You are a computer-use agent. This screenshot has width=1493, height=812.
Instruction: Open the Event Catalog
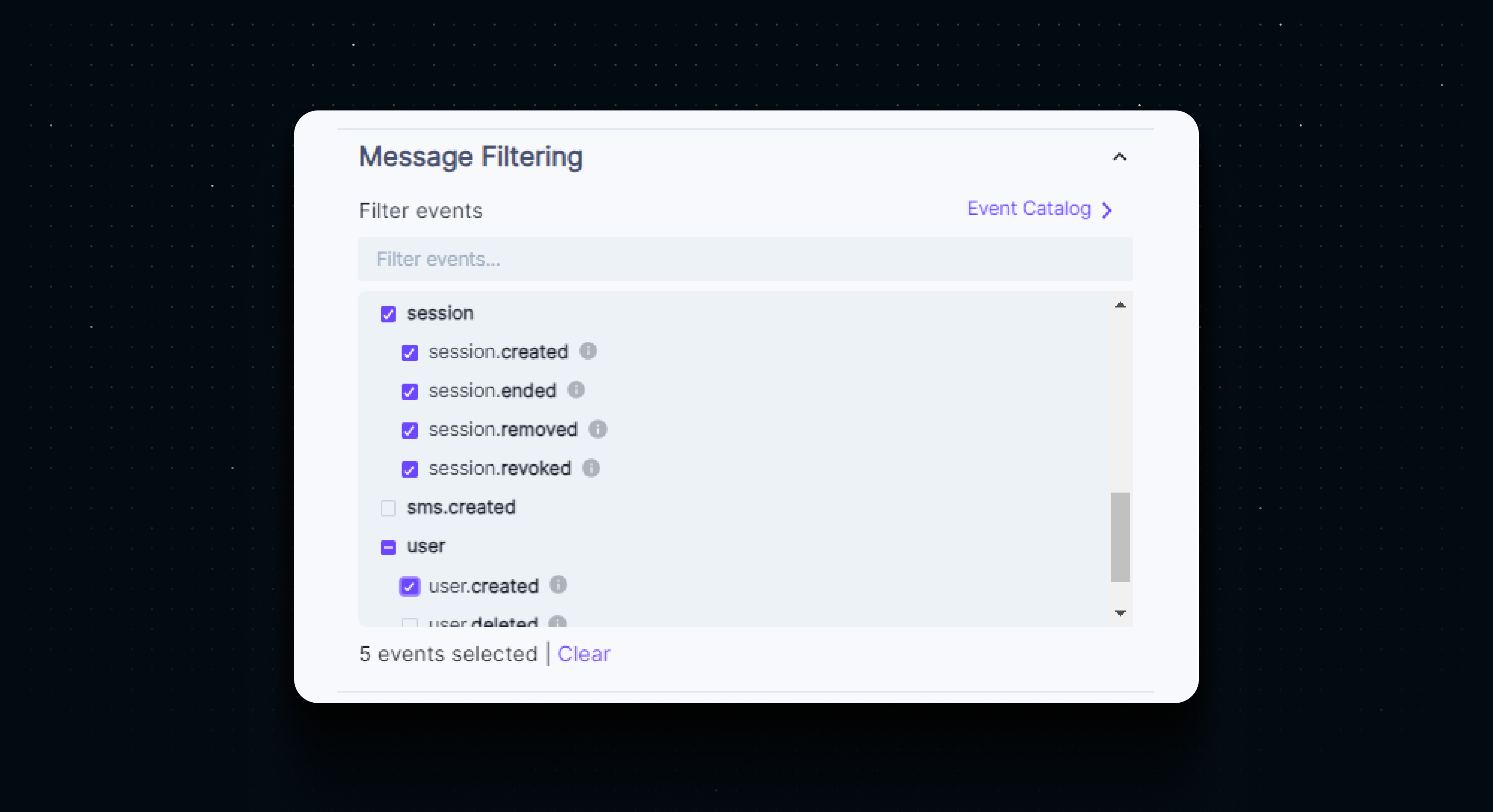tap(1029, 209)
